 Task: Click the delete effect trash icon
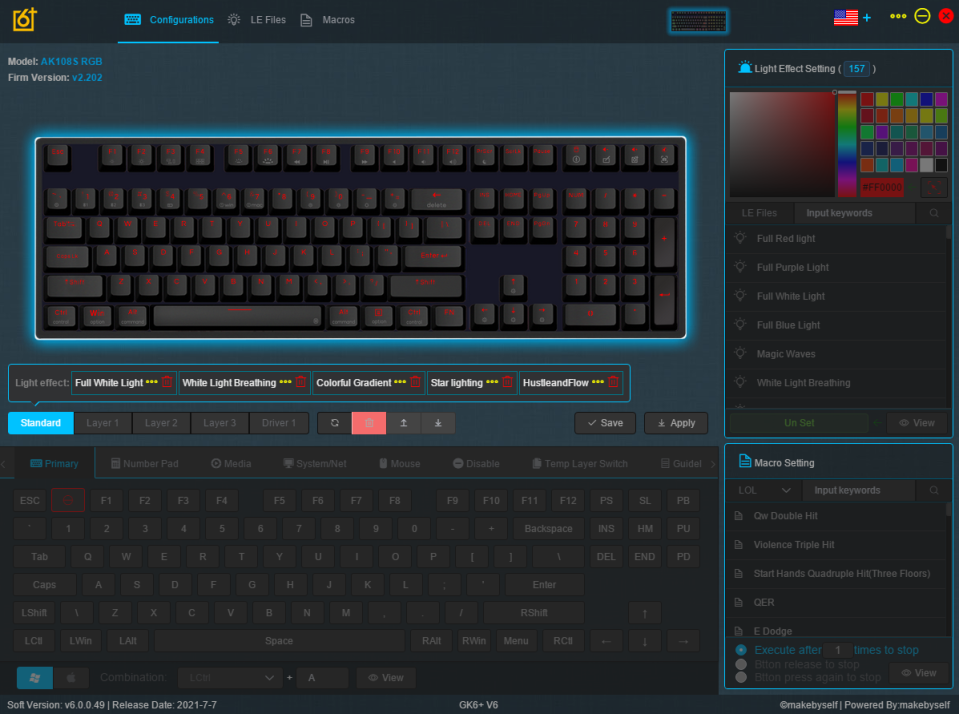368,423
